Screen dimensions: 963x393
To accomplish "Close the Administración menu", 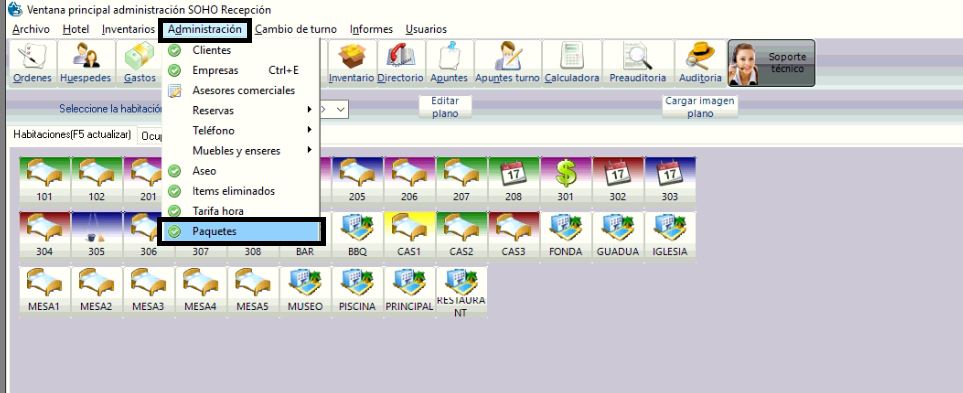I will pyautogui.click(x=205, y=29).
